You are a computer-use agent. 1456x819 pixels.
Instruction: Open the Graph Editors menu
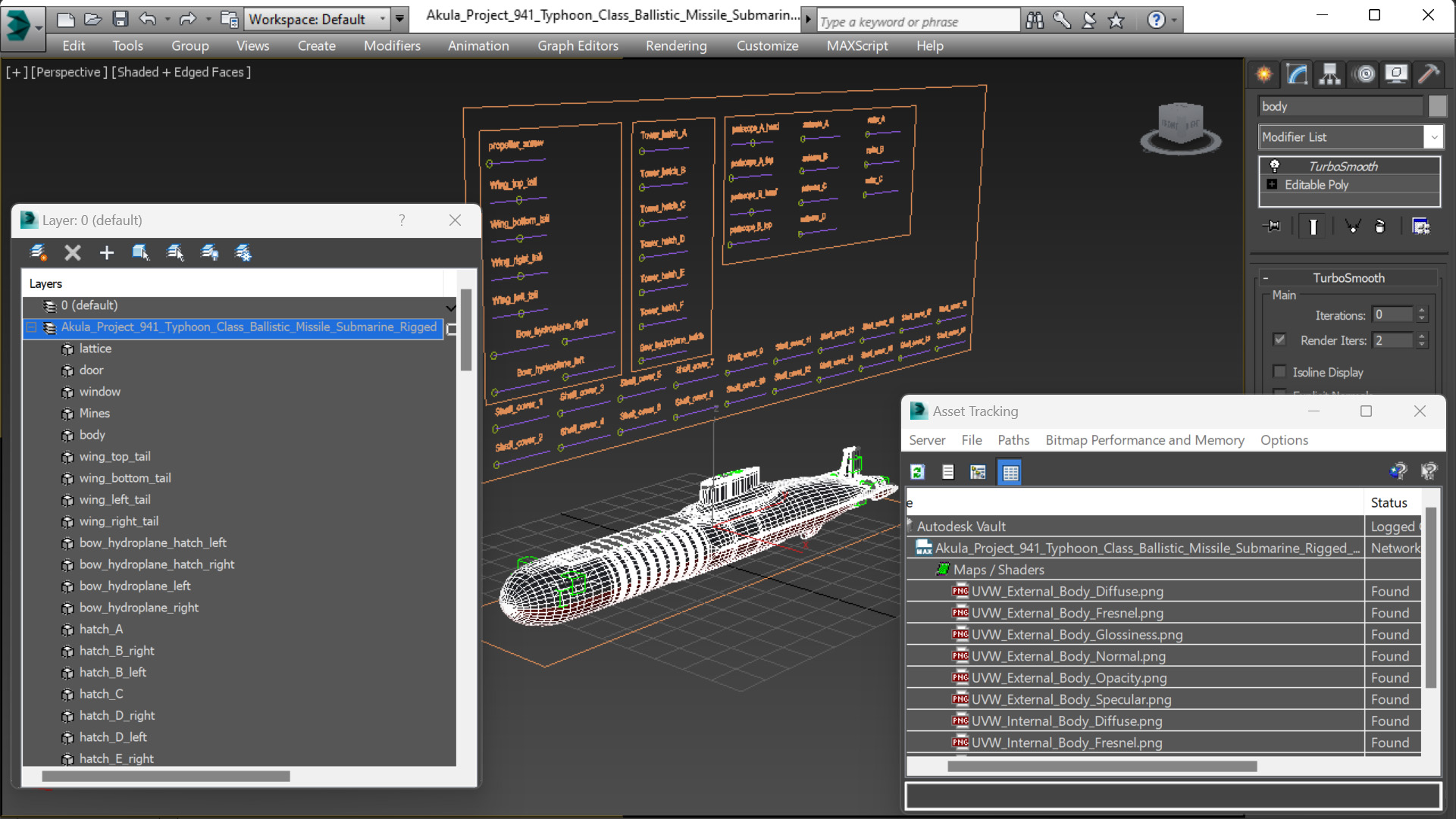click(x=578, y=45)
